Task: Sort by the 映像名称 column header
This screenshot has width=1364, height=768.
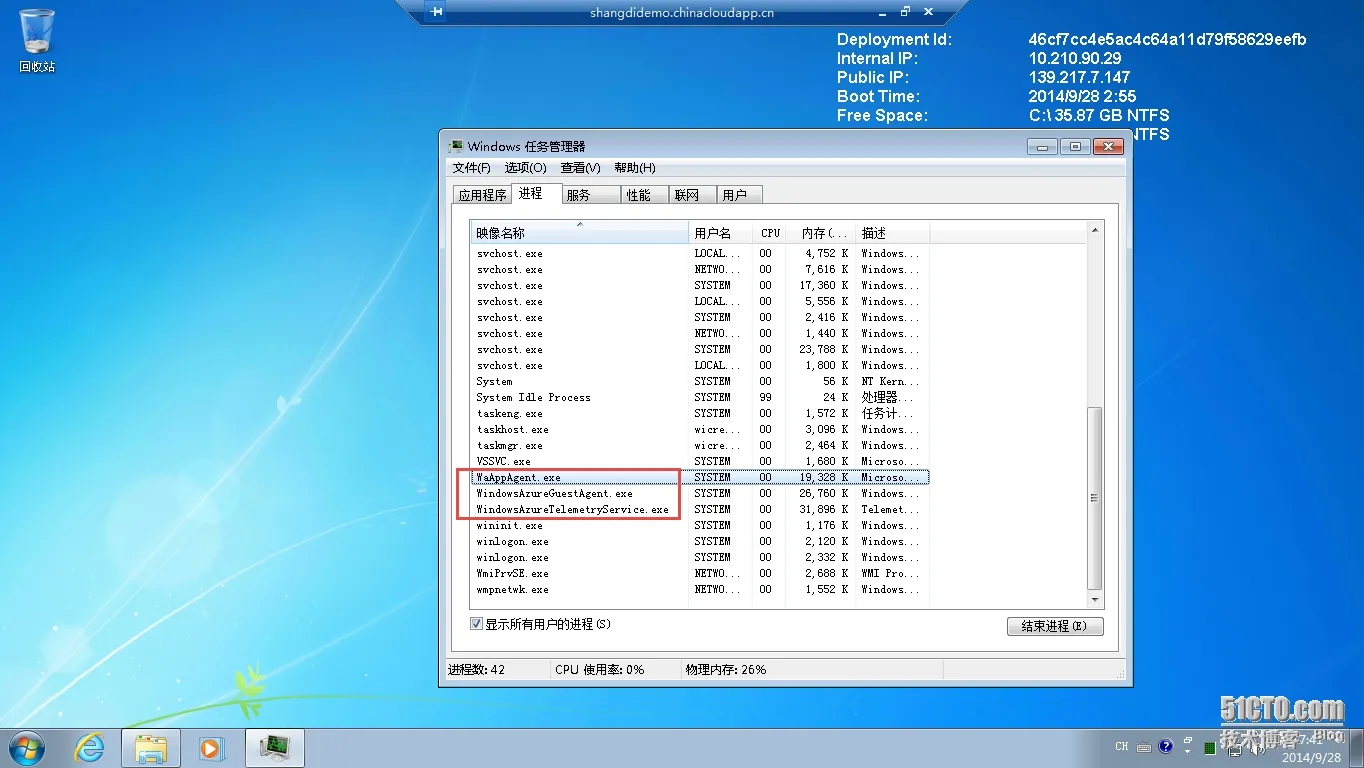Action: (x=580, y=233)
